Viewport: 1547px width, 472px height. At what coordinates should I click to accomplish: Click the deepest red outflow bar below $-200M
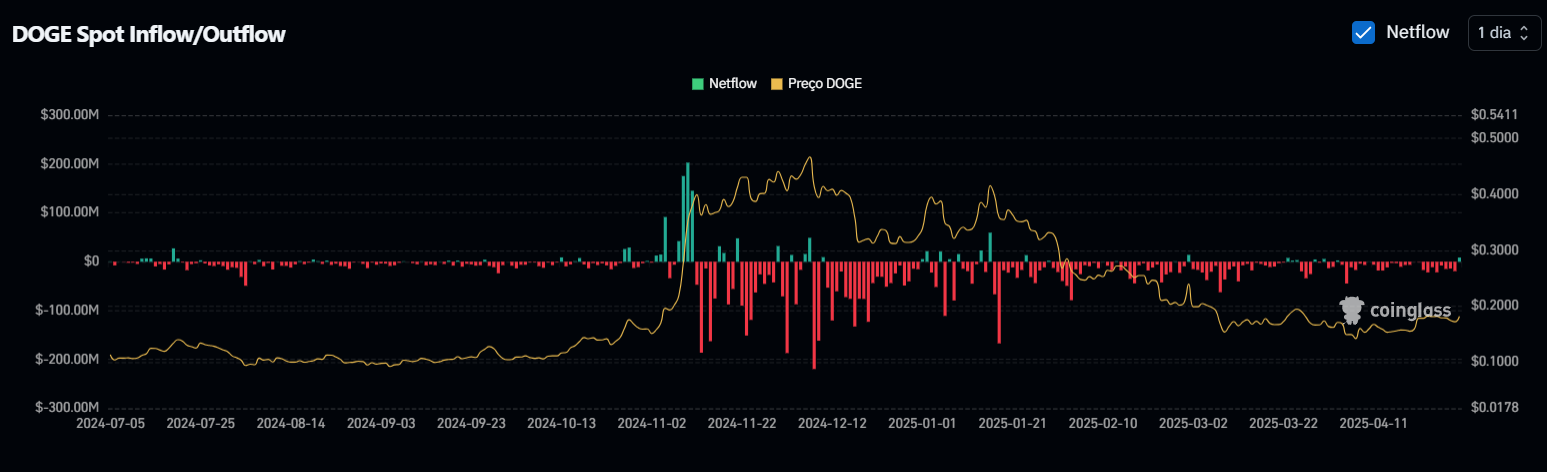814,315
